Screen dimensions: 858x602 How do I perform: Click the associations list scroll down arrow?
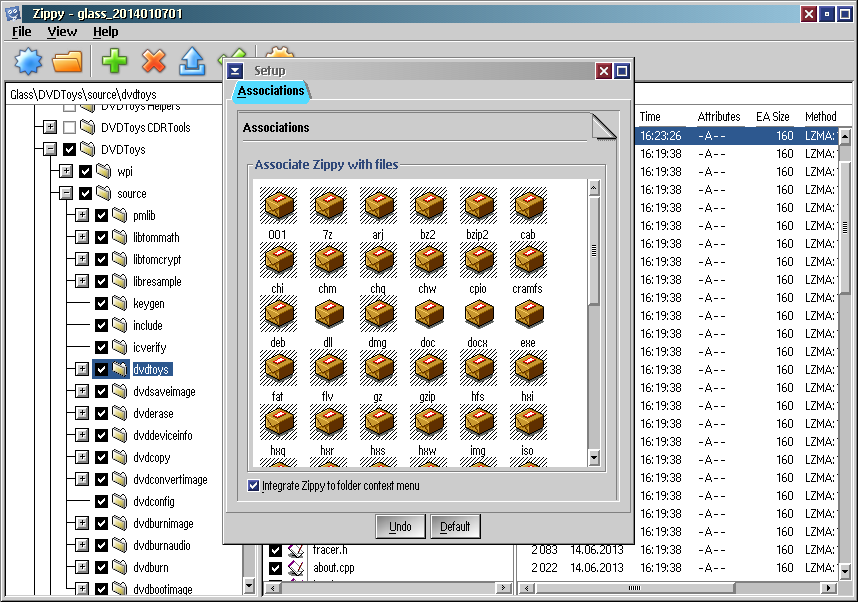(594, 458)
